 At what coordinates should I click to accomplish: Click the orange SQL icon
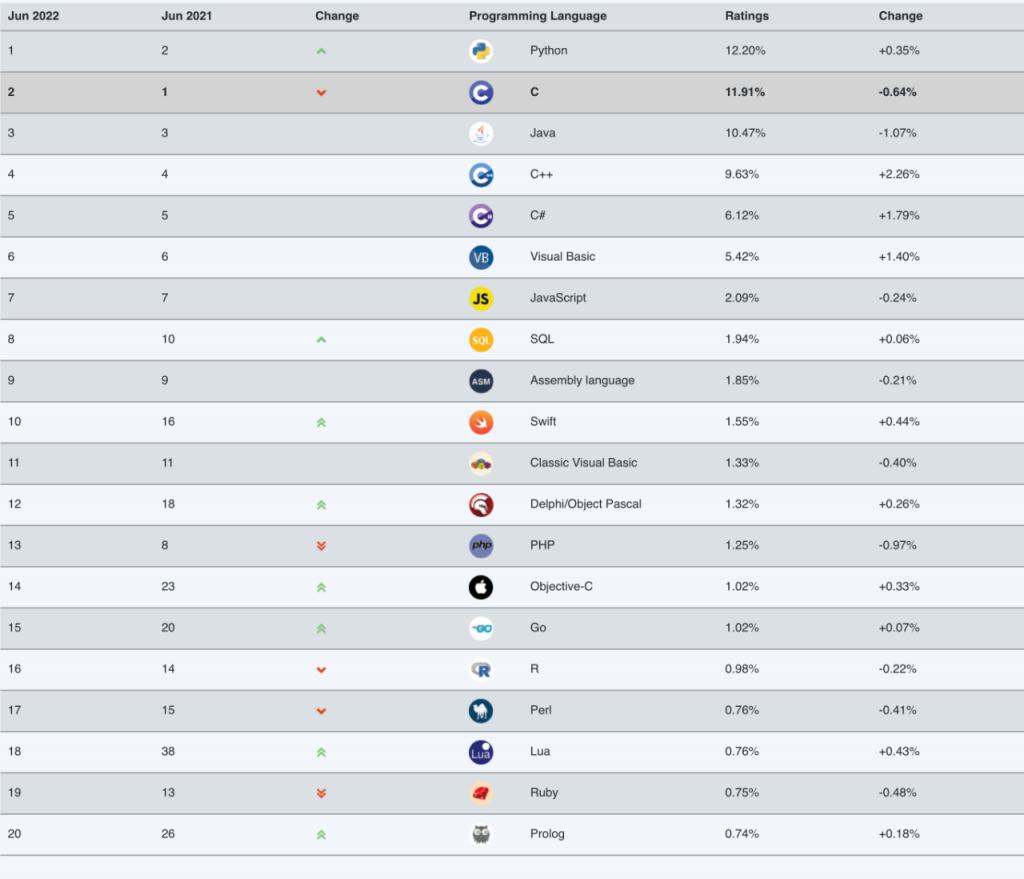click(x=481, y=340)
